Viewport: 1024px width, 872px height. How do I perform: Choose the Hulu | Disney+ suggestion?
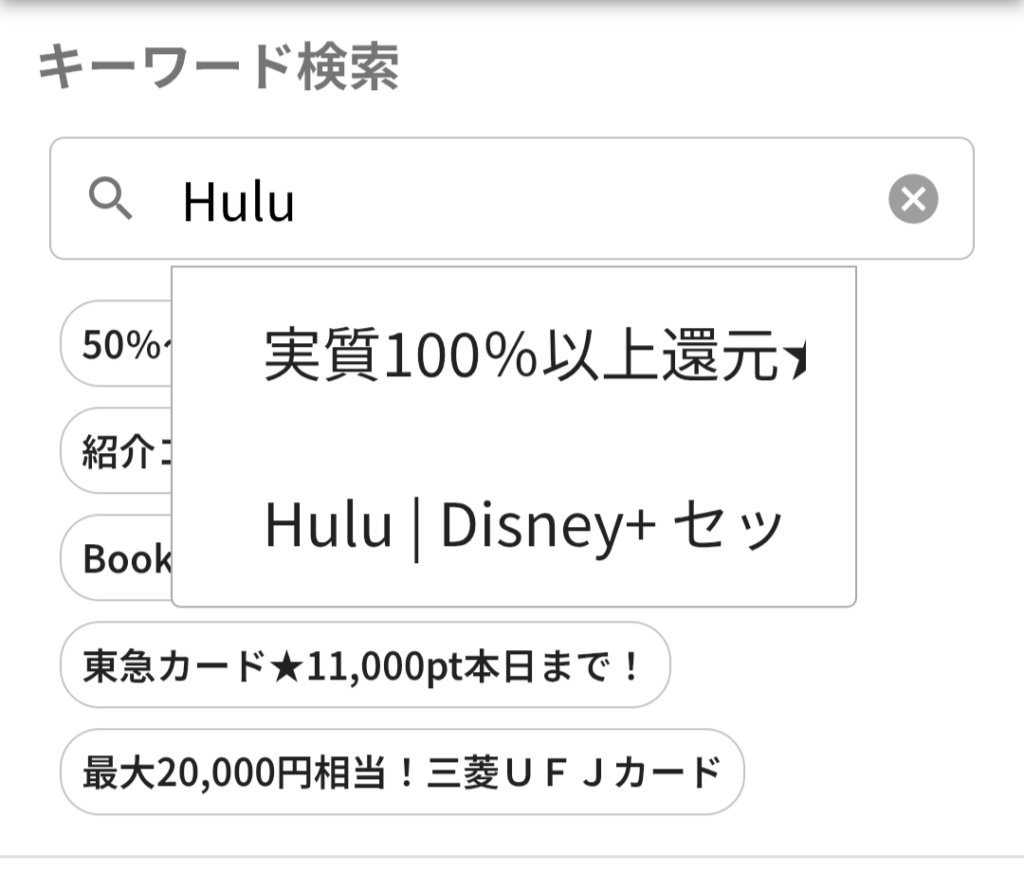tap(522, 527)
